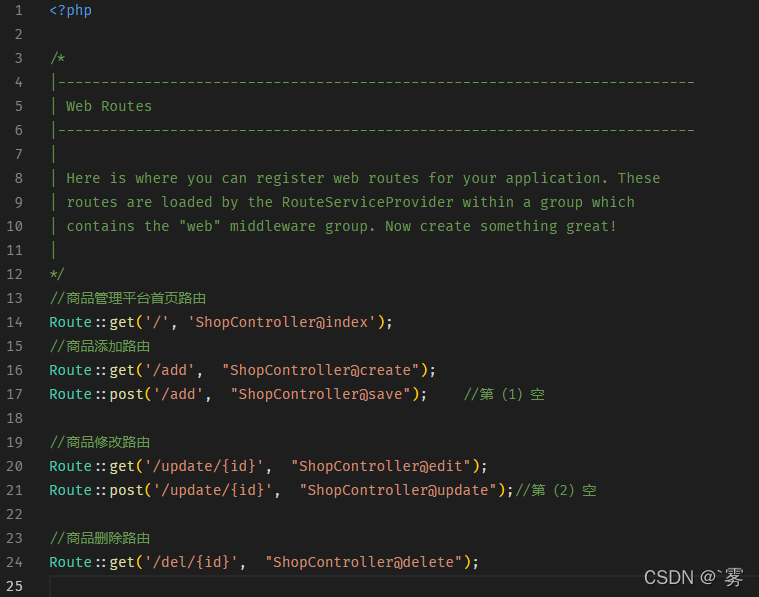Click the <?php opening tag on line 1
The image size is (759, 597).
pos(71,10)
